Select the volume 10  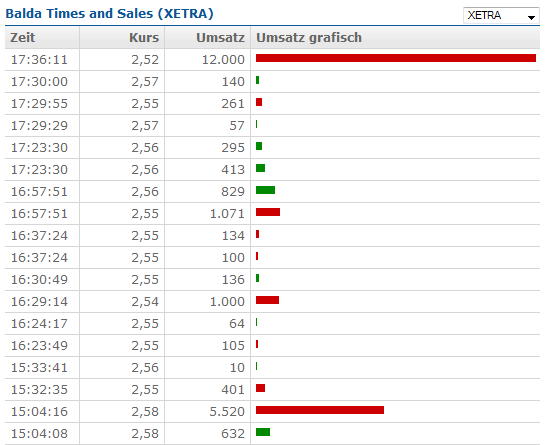pos(237,368)
